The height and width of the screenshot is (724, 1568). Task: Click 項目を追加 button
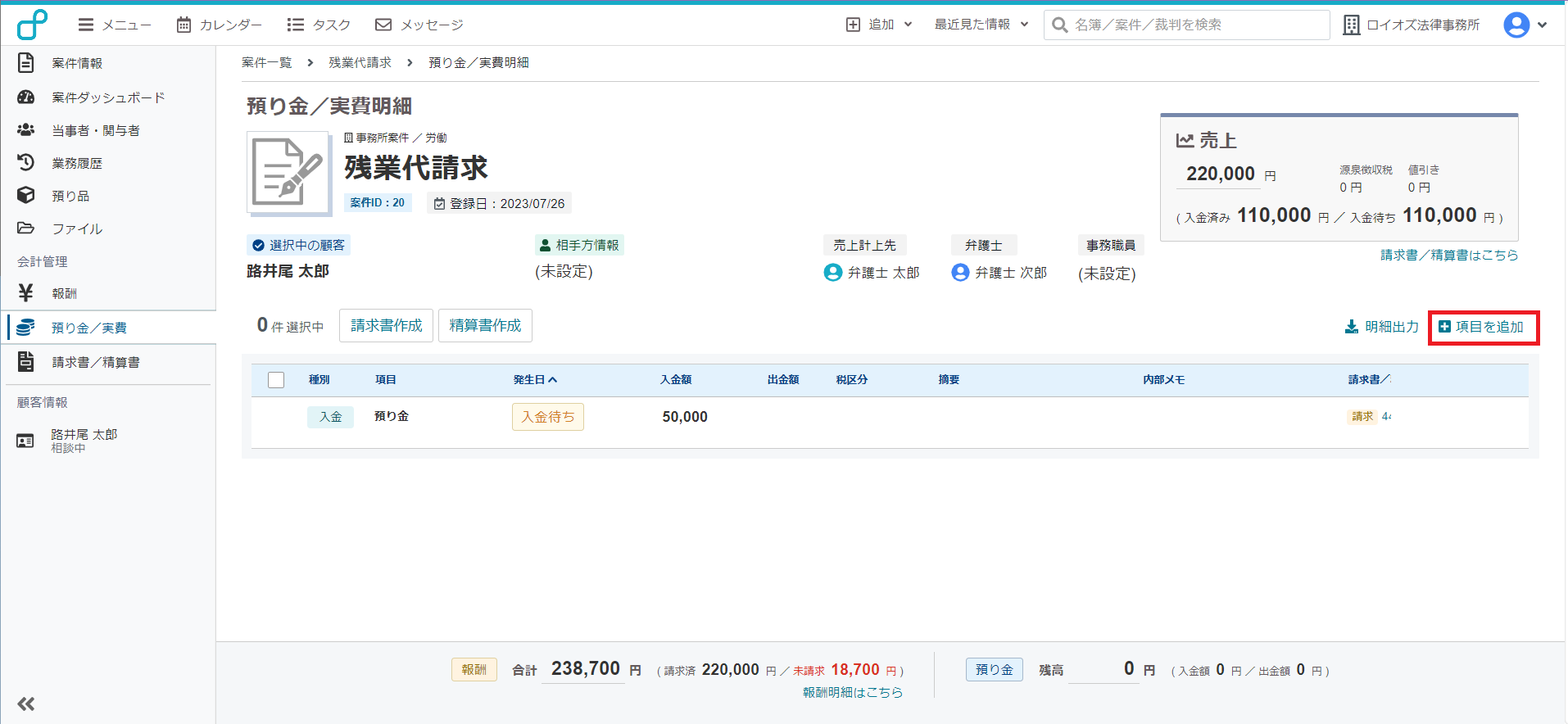pyautogui.click(x=1483, y=327)
